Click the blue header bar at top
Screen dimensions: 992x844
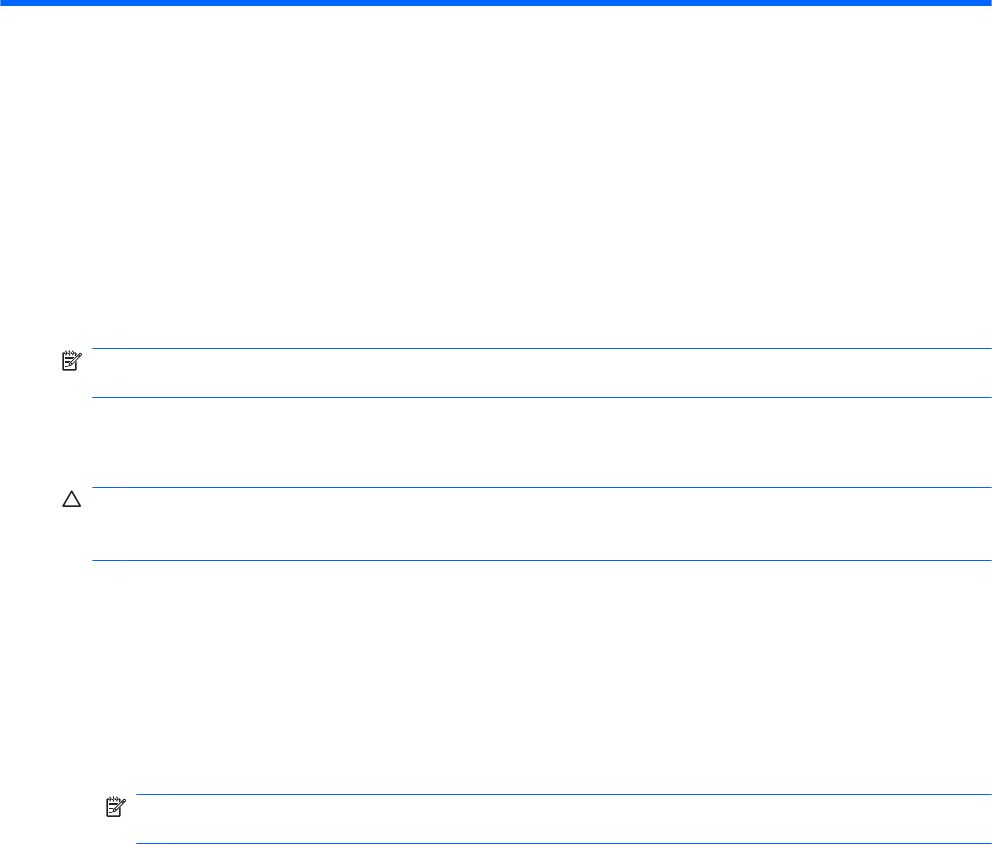tap(496, 4)
